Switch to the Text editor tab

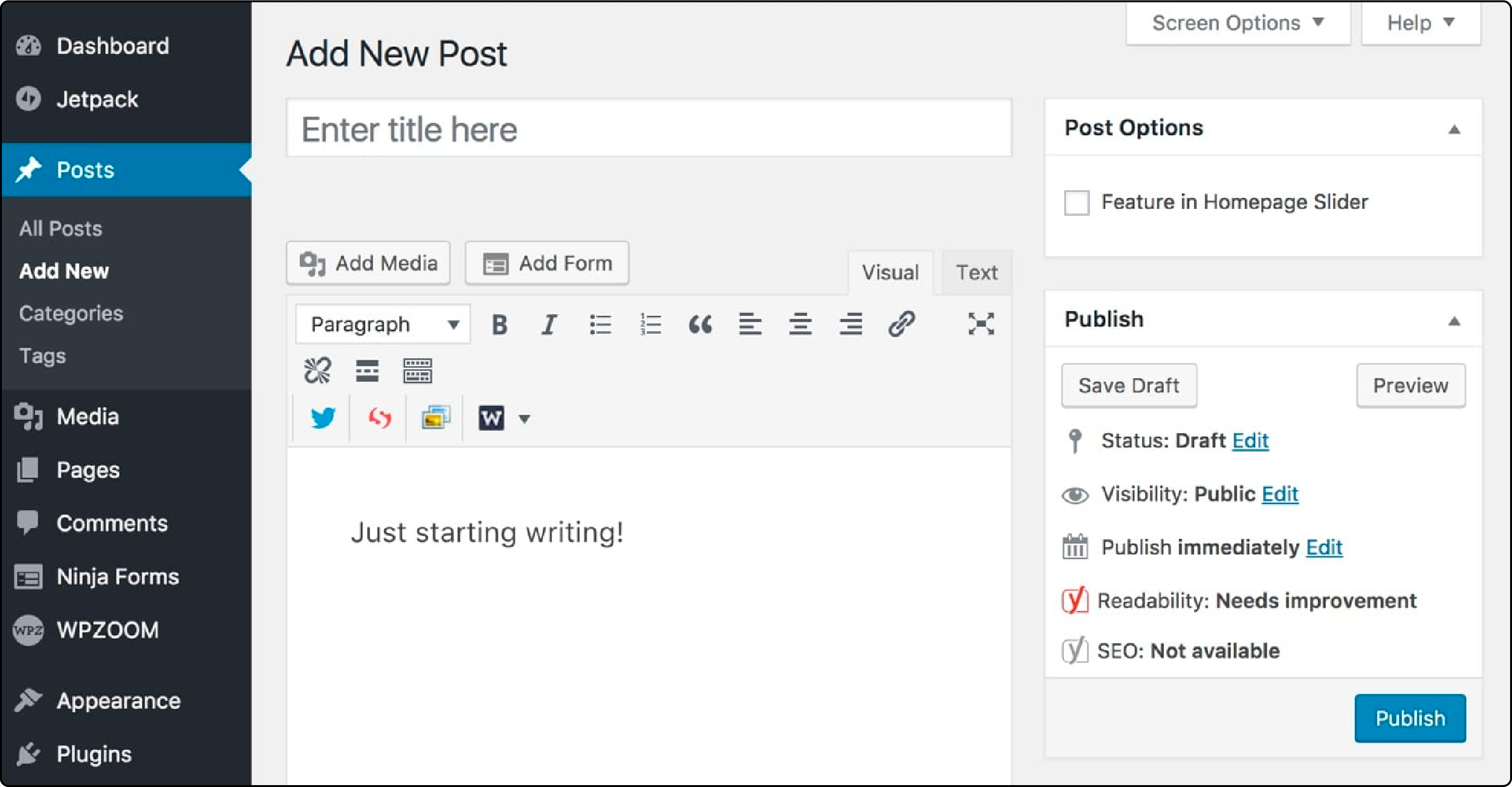pyautogui.click(x=977, y=273)
